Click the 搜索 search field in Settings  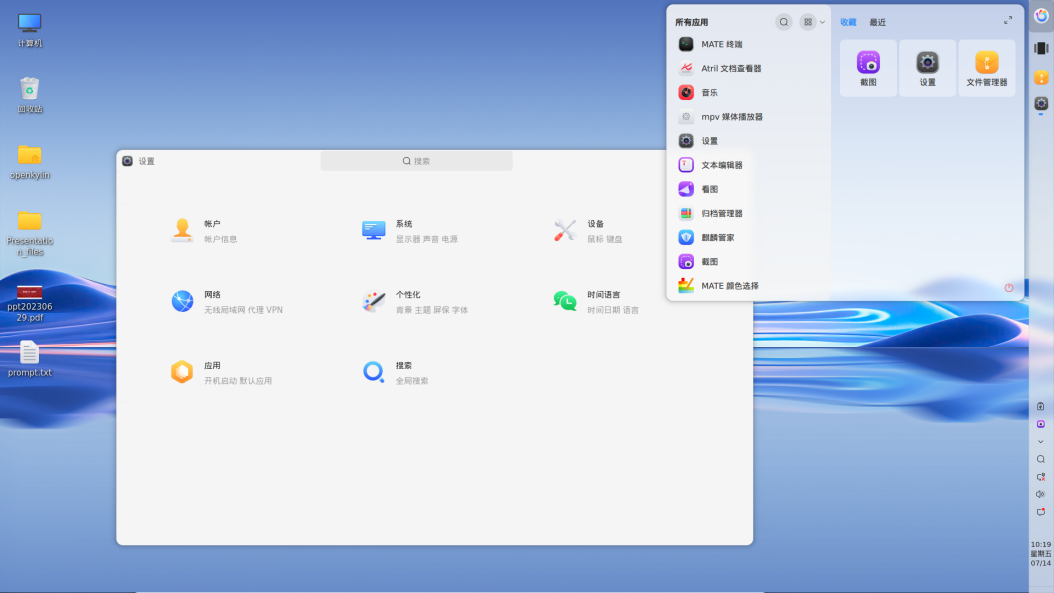click(x=416, y=161)
